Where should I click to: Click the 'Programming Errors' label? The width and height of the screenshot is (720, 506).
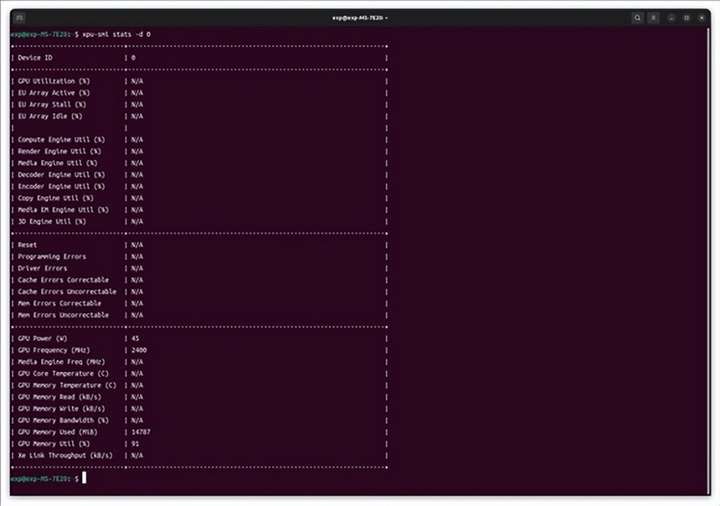click(x=52, y=257)
